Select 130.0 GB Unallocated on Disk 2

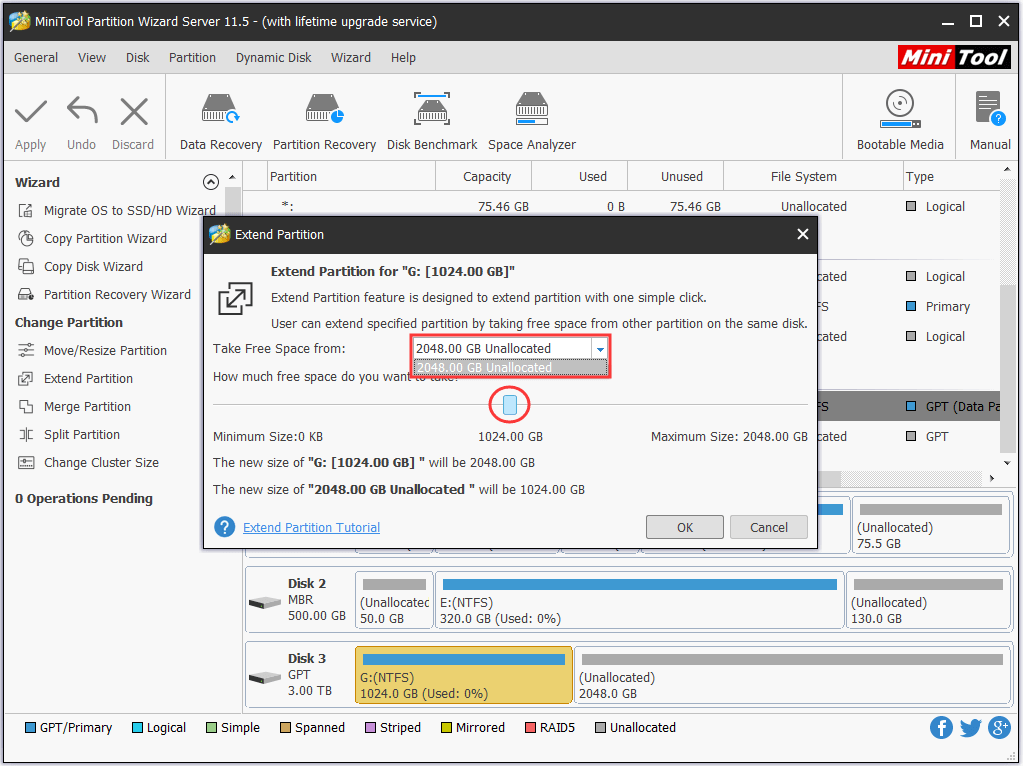point(928,600)
